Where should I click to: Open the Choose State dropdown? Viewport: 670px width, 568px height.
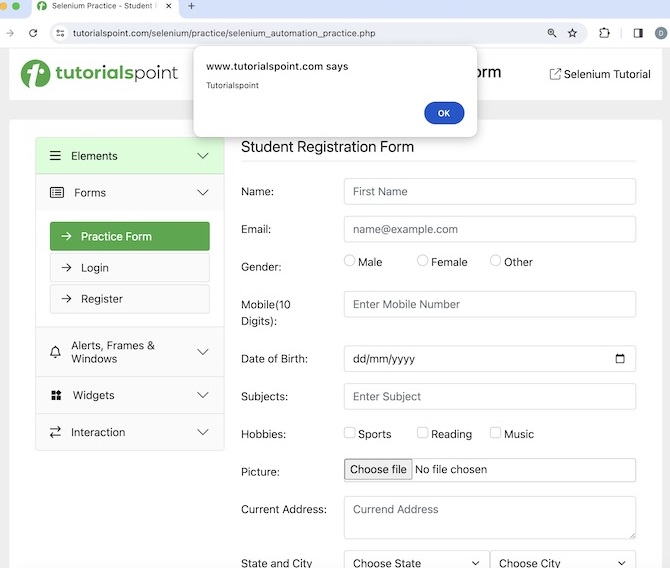point(416,562)
